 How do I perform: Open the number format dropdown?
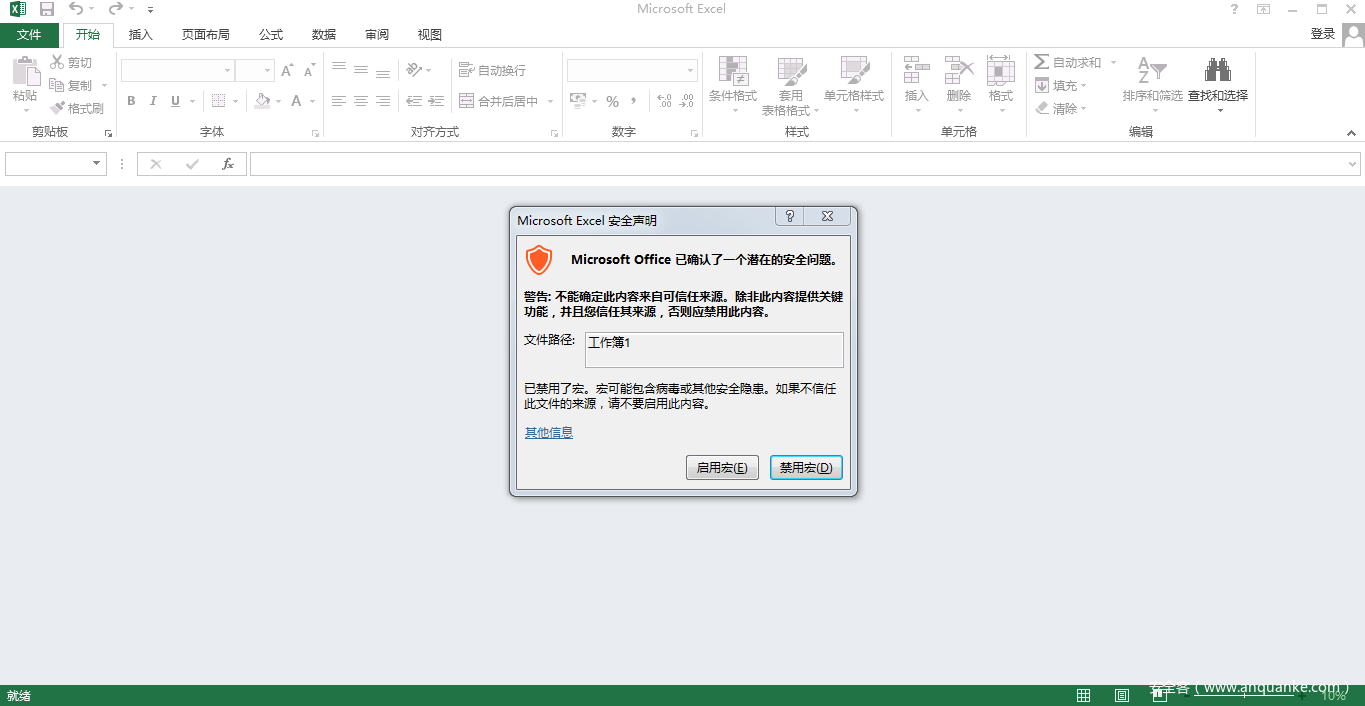[x=690, y=70]
